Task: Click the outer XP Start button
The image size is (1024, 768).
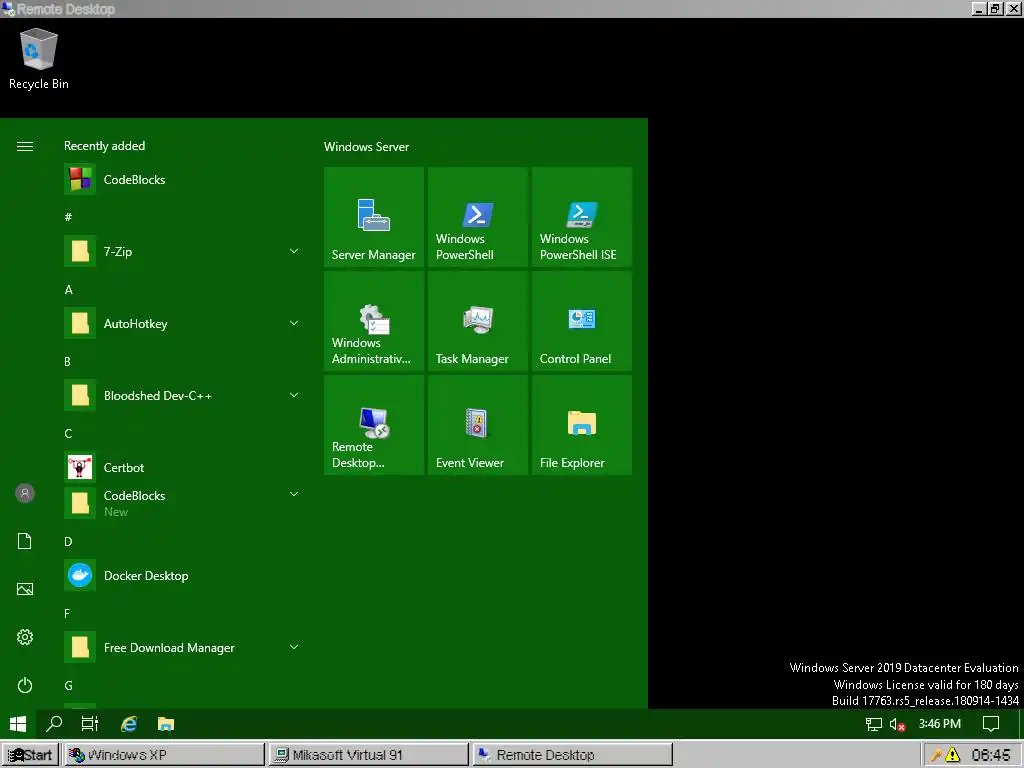Action: coord(30,755)
